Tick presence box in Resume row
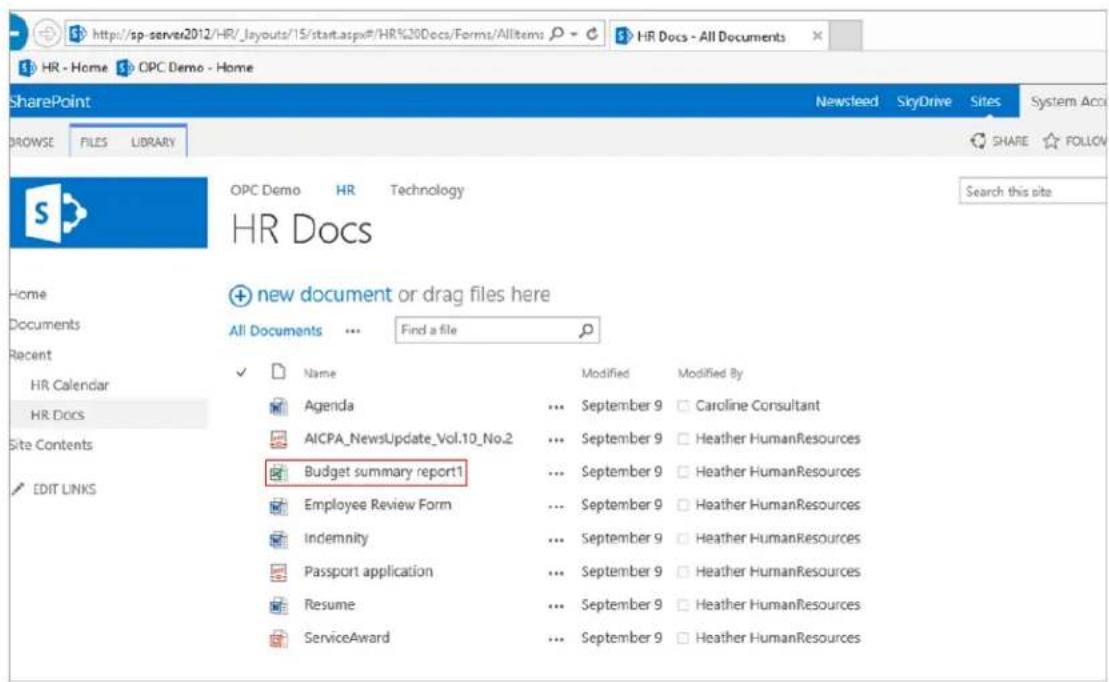 tap(683, 606)
